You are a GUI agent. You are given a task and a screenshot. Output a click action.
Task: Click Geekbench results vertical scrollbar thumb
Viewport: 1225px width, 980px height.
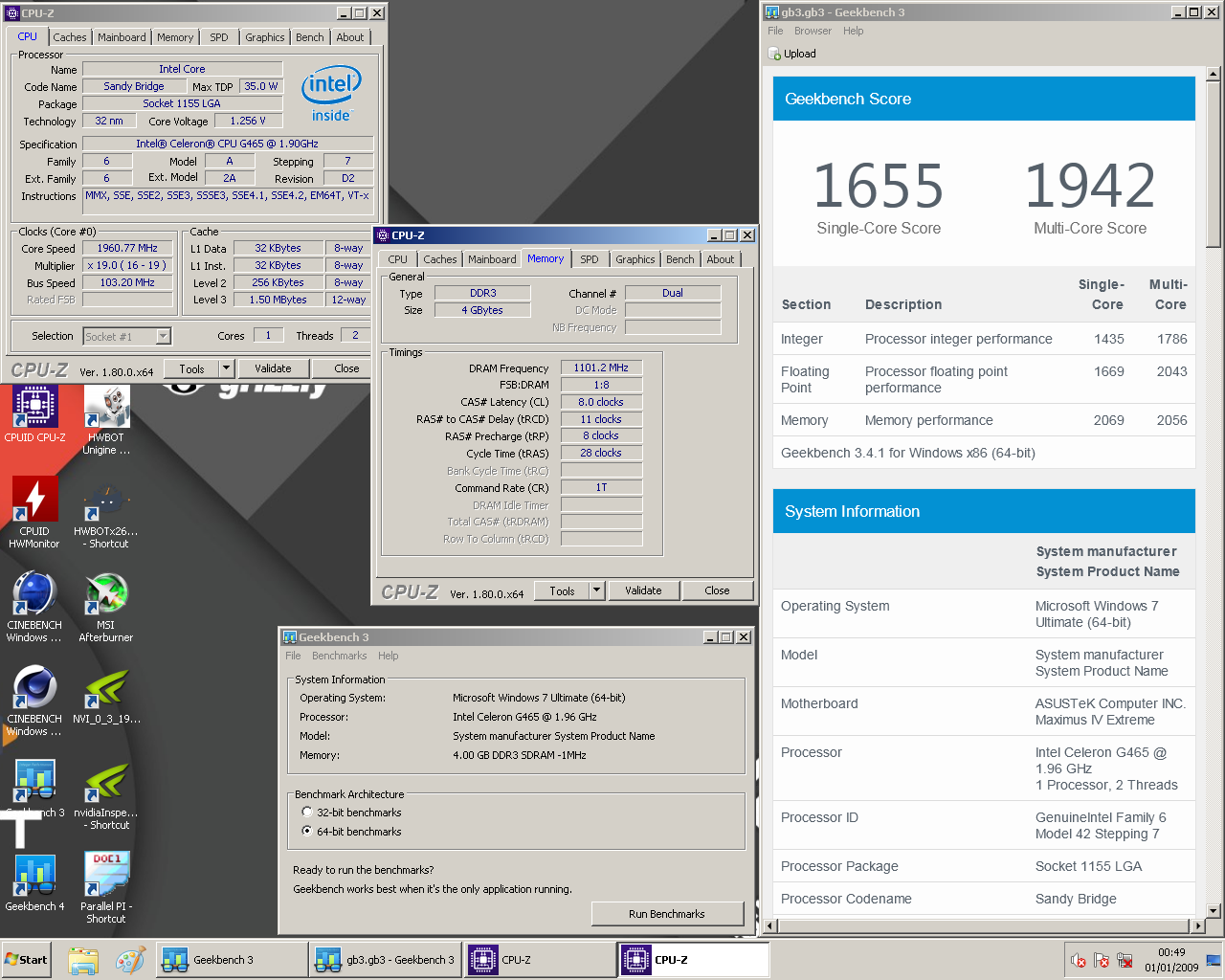tap(1213, 164)
